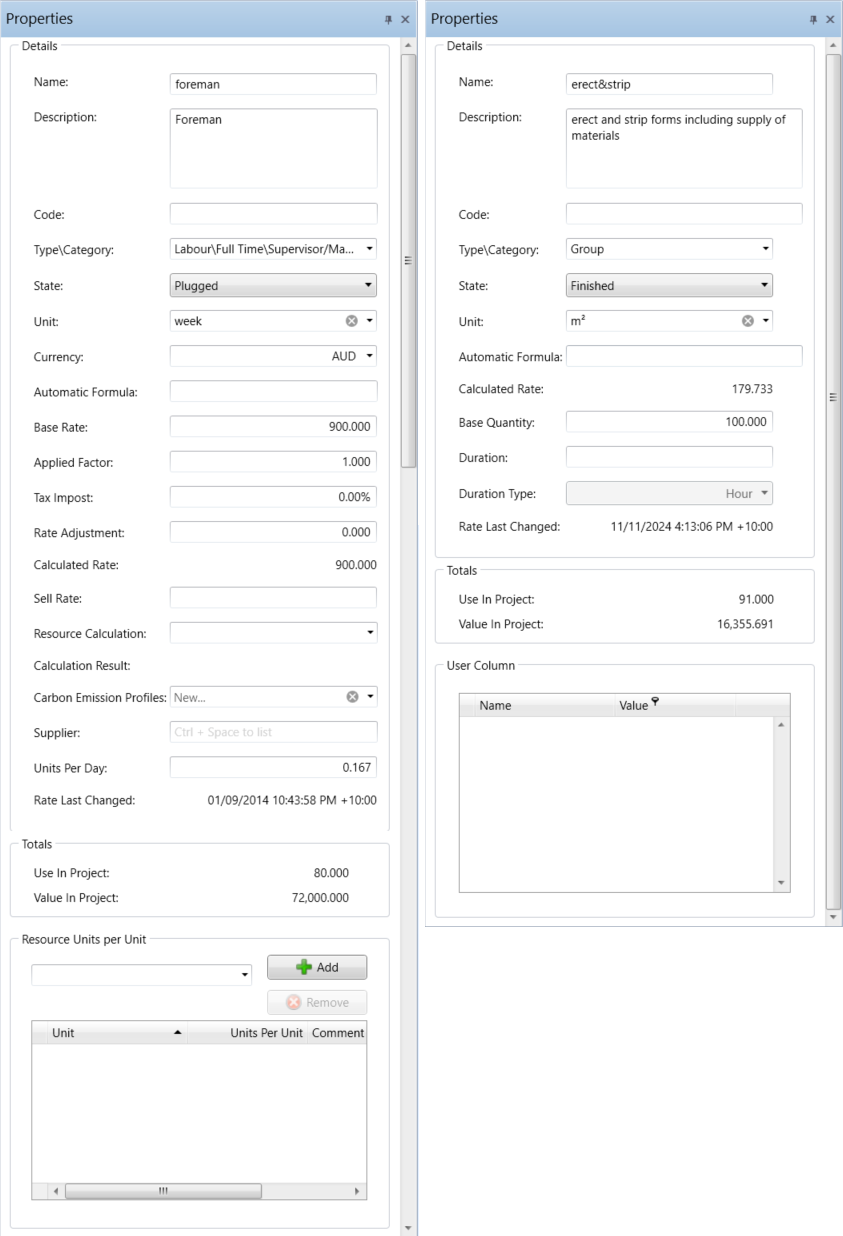Viewport: 843px width, 1236px height.
Task: Click the Base Rate input field
Action: pyautogui.click(x=273, y=426)
